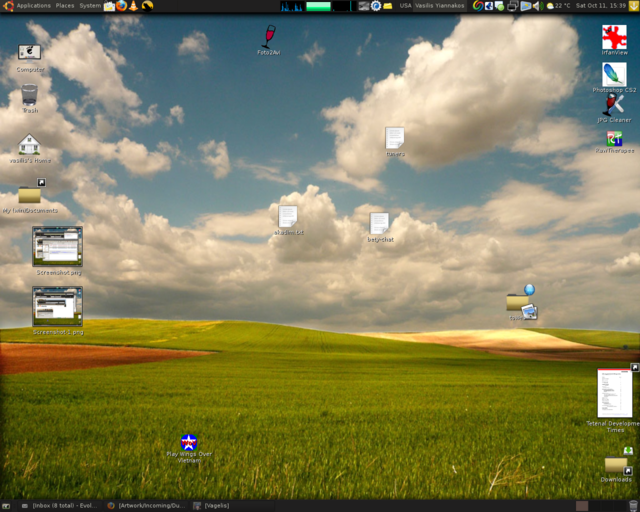Screen dimensions: 640x512
Task: Open the Vasilis Yiannakos user switcher
Action: (x=441, y=6)
